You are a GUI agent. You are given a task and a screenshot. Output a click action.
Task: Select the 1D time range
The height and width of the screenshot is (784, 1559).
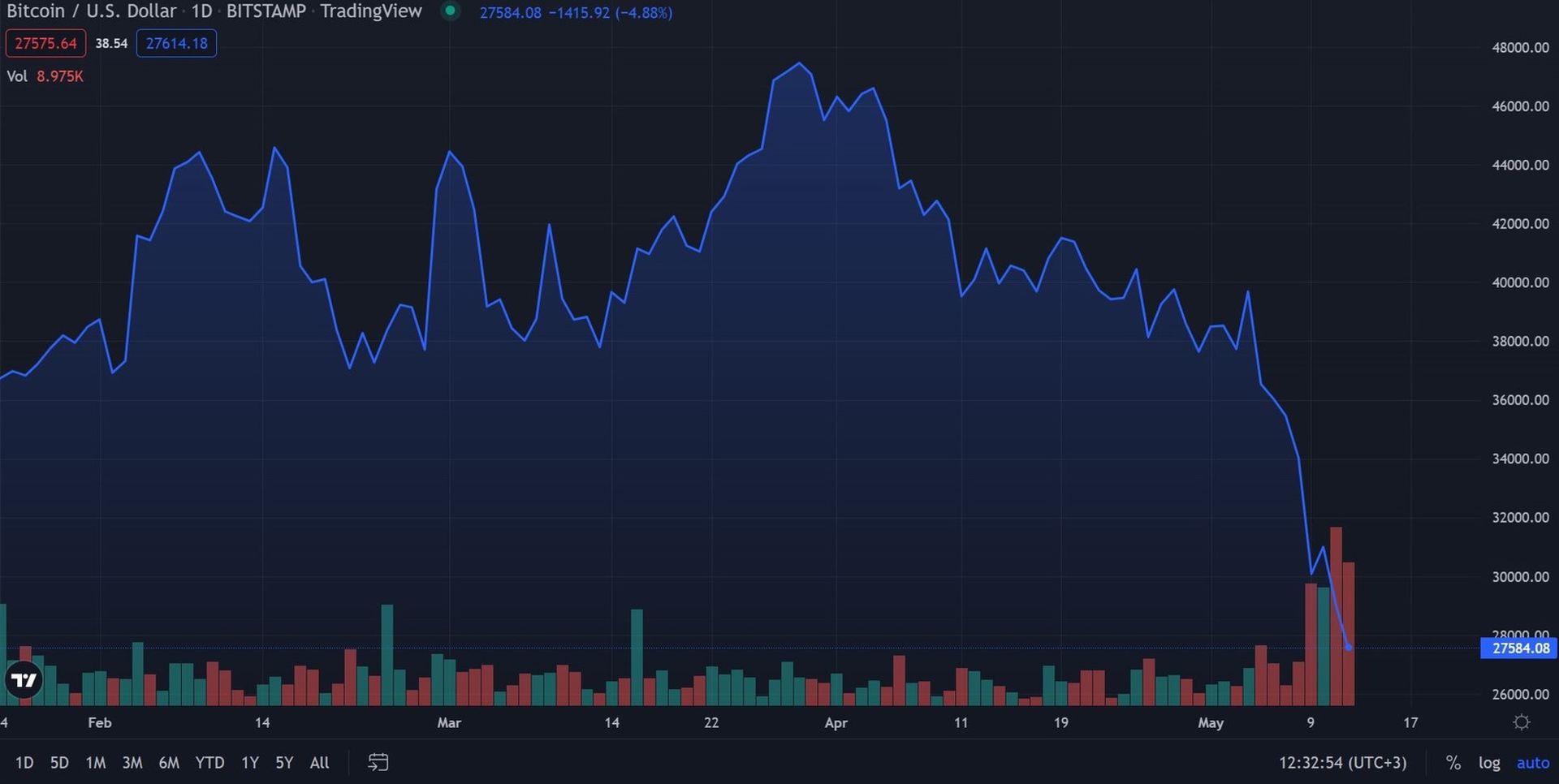[24, 763]
